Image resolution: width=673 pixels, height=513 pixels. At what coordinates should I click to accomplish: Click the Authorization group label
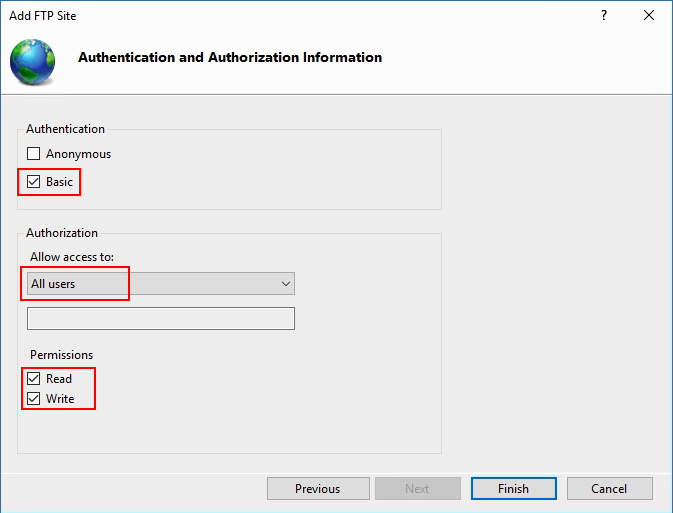pyautogui.click(x=62, y=233)
